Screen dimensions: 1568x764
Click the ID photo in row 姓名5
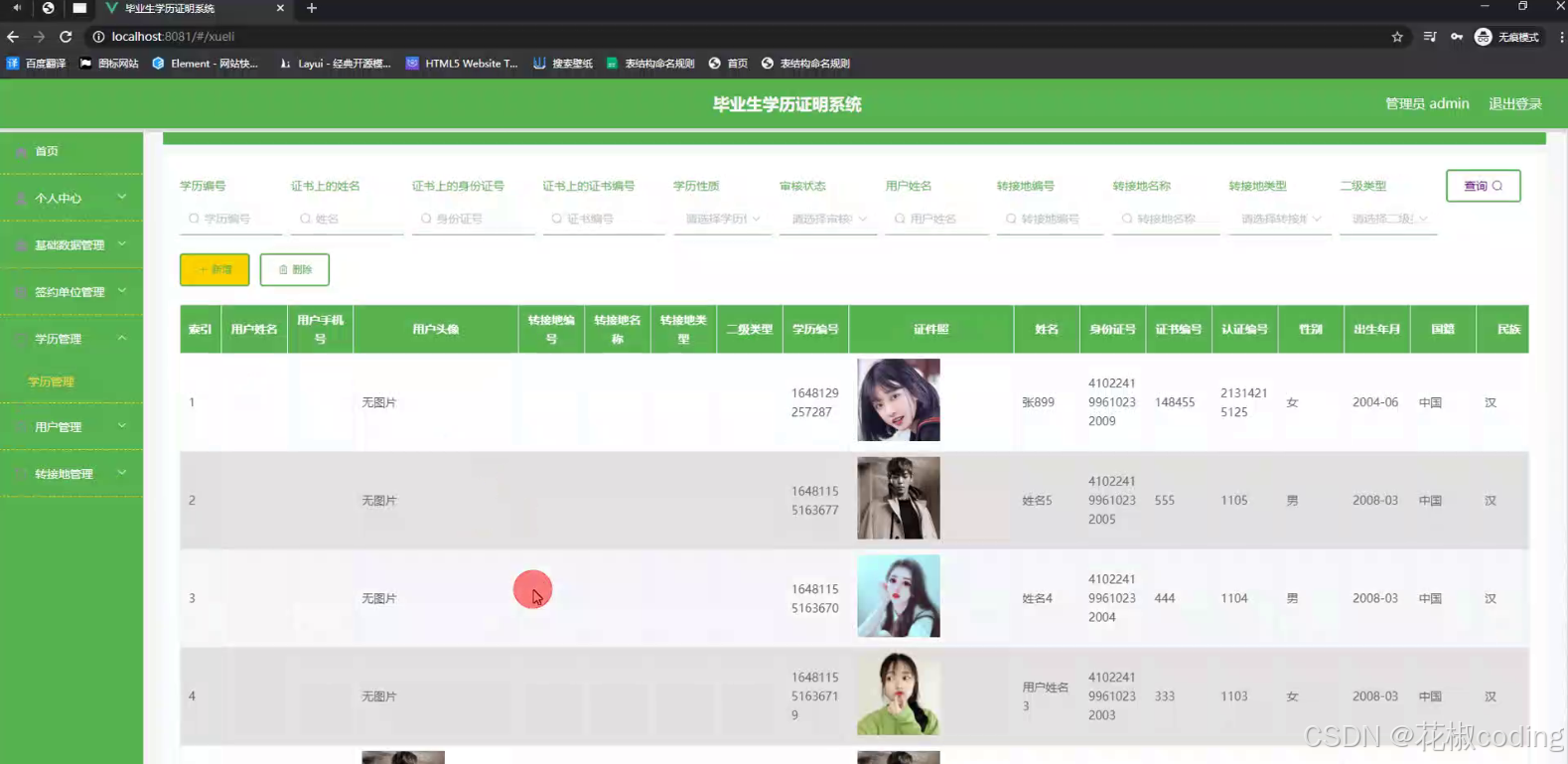click(899, 498)
